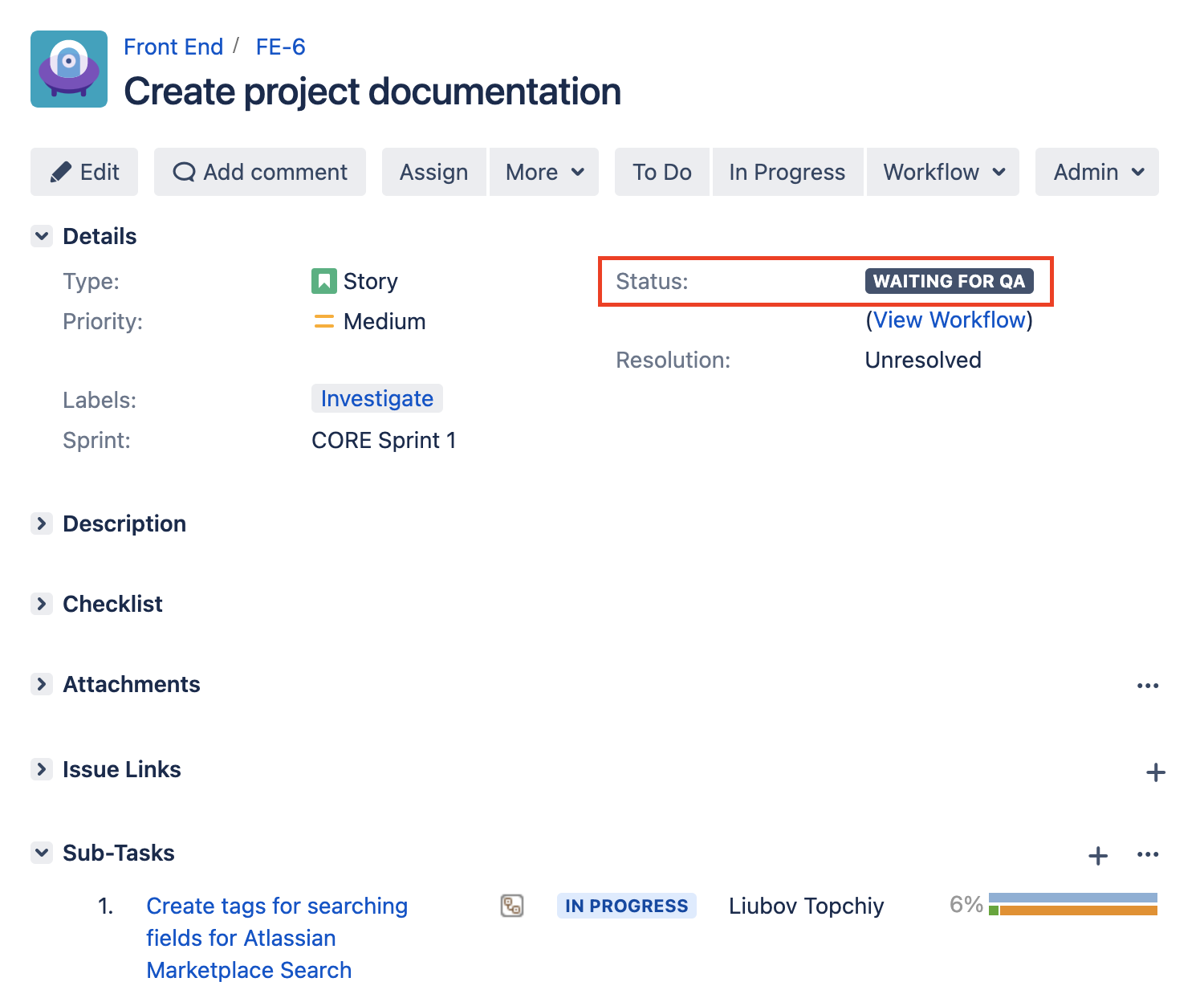Open the Workflow dropdown

point(943,172)
